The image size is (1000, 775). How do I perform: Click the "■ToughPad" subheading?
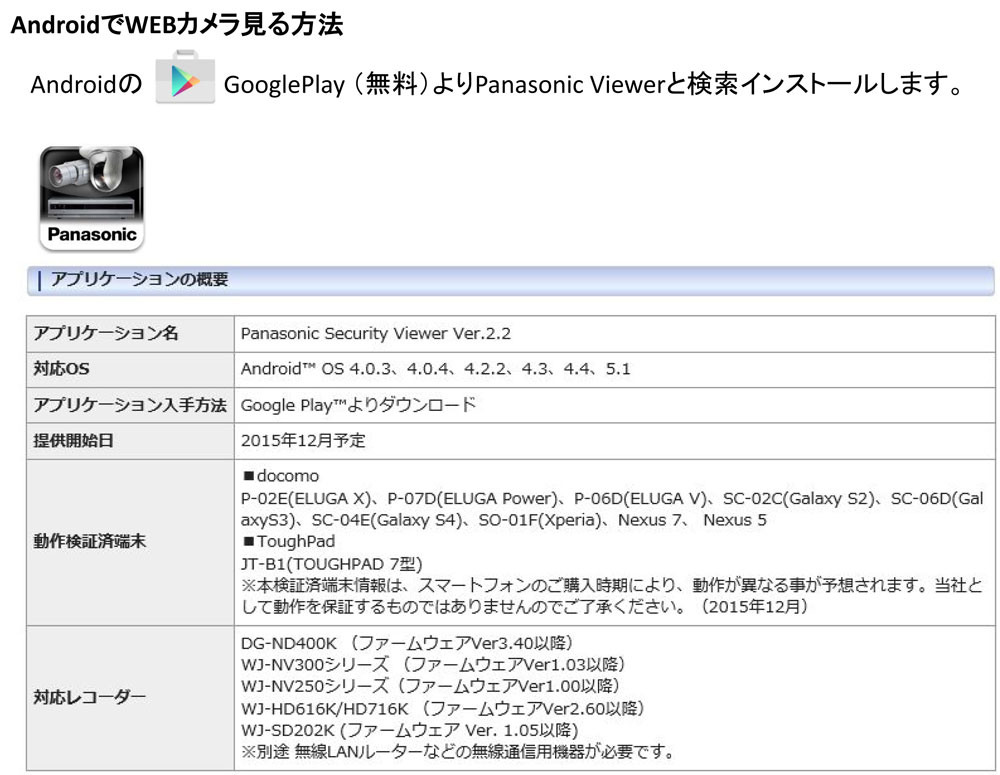tap(288, 542)
